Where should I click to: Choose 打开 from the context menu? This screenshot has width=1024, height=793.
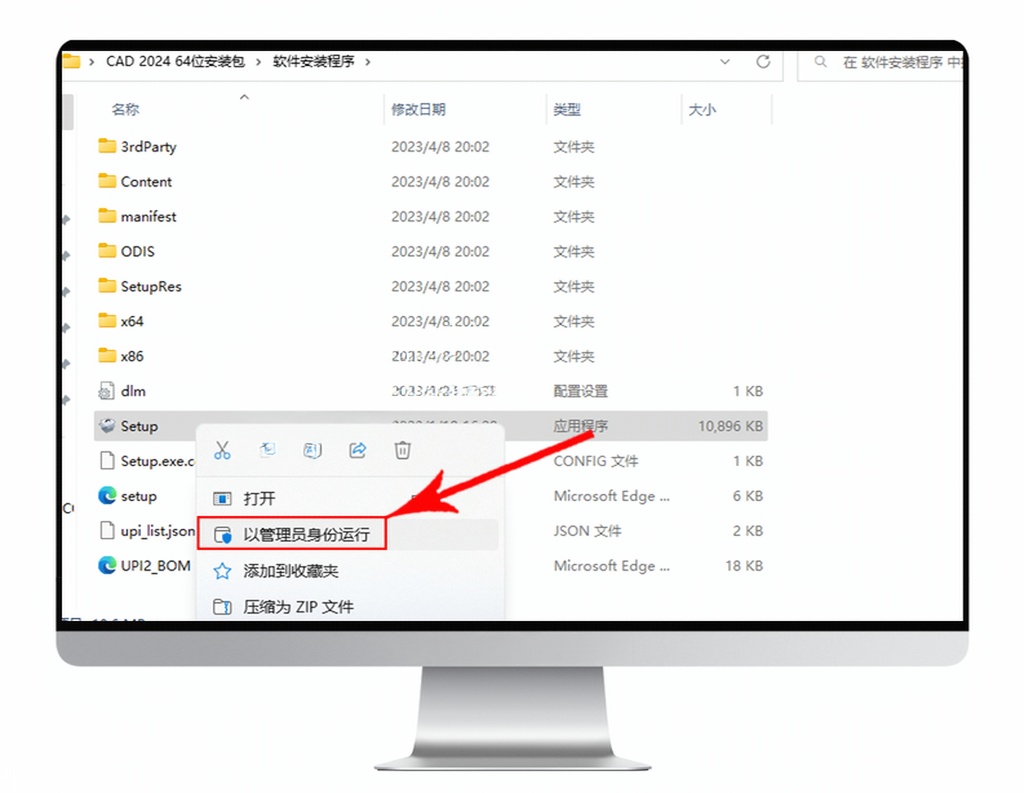(349, 499)
